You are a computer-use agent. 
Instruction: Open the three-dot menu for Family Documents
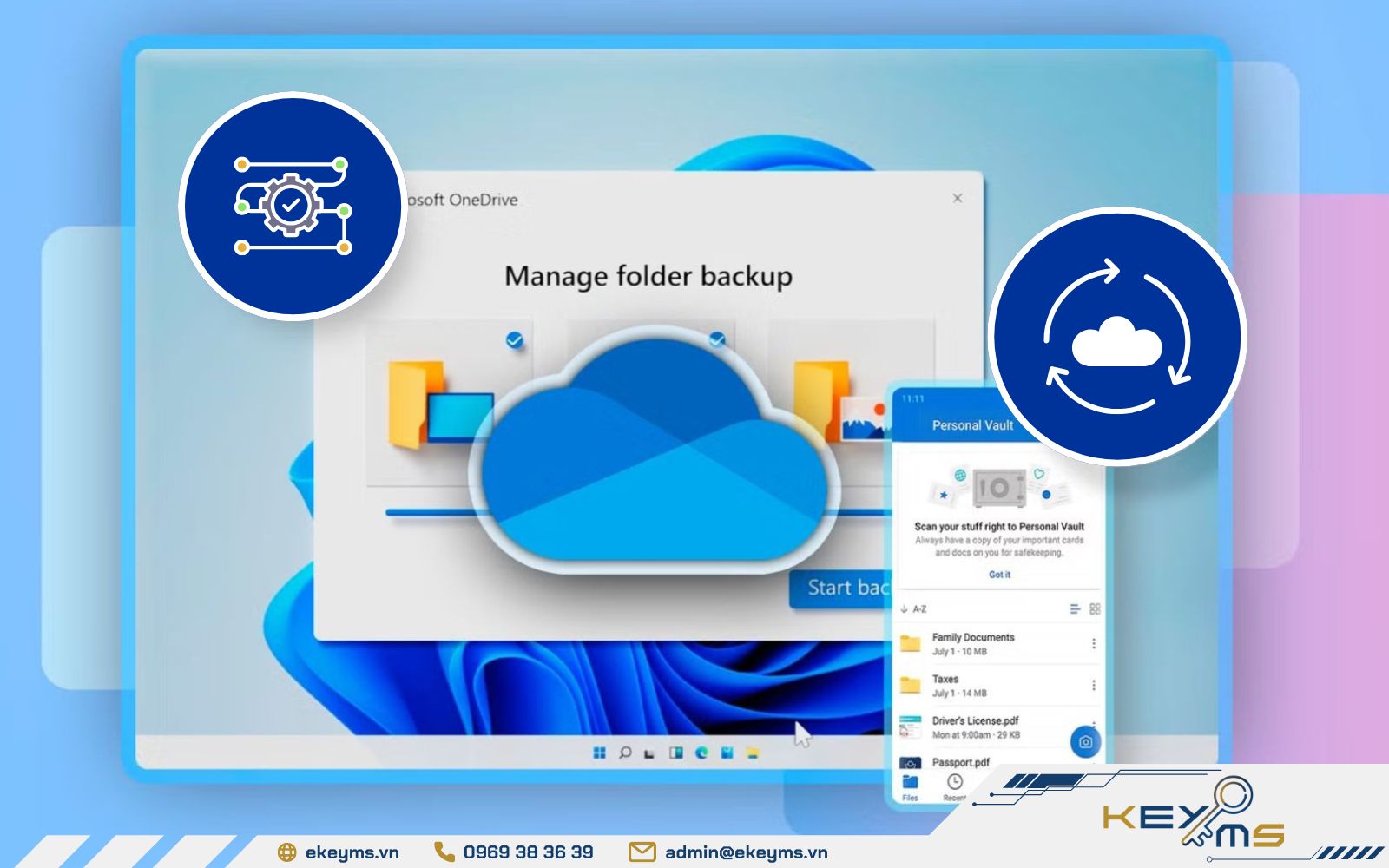point(1094,643)
